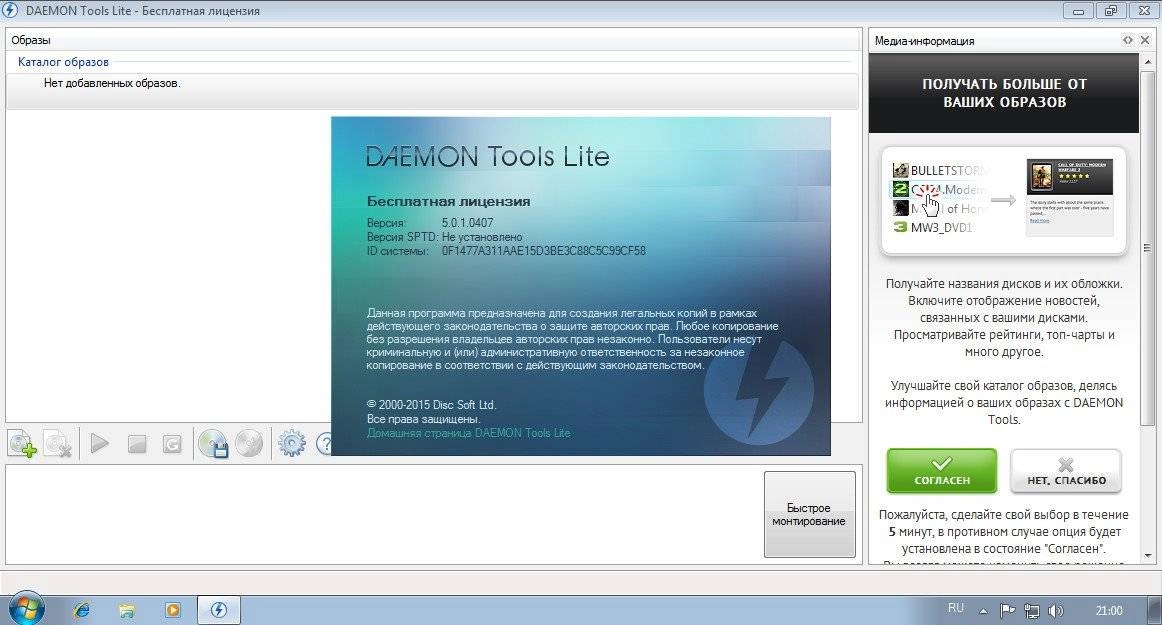The image size is (1162, 625).
Task: Click the © 2000-2015 Disc Soft Ltd. line
Action: coord(431,405)
